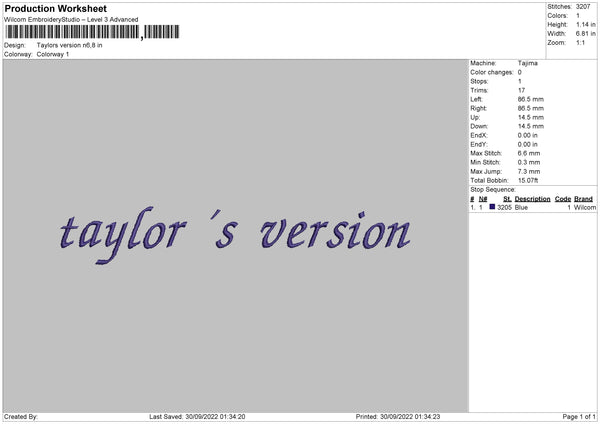The image size is (600, 424).
Task: Click the Color changes value 0
Action: 520,72
